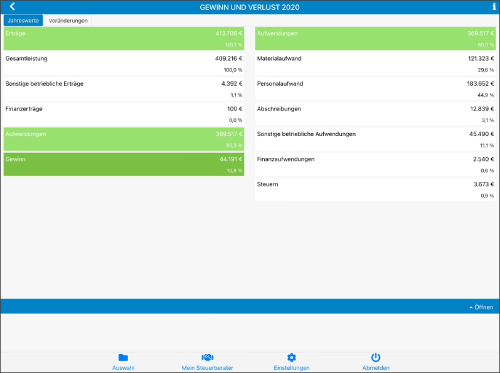Tap the Mein Steuerberater handshake icon

[x=207, y=358]
